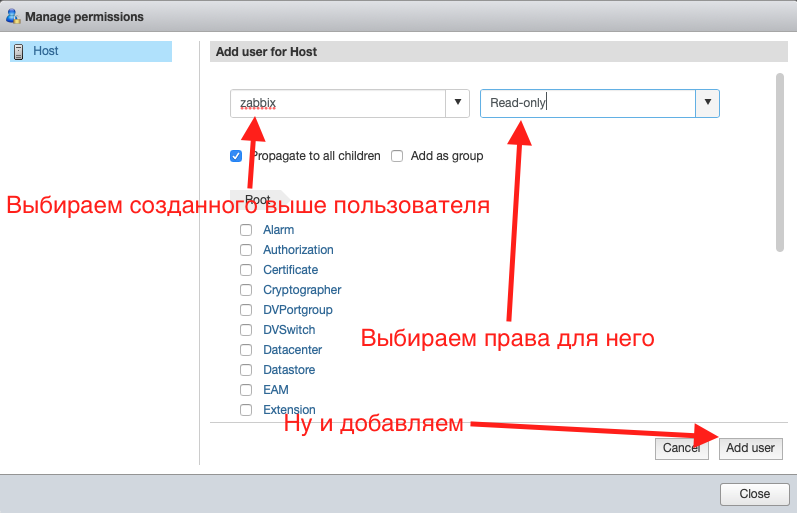Tick the Alarm privilege checkbox
797x513 pixels.
[x=246, y=230]
